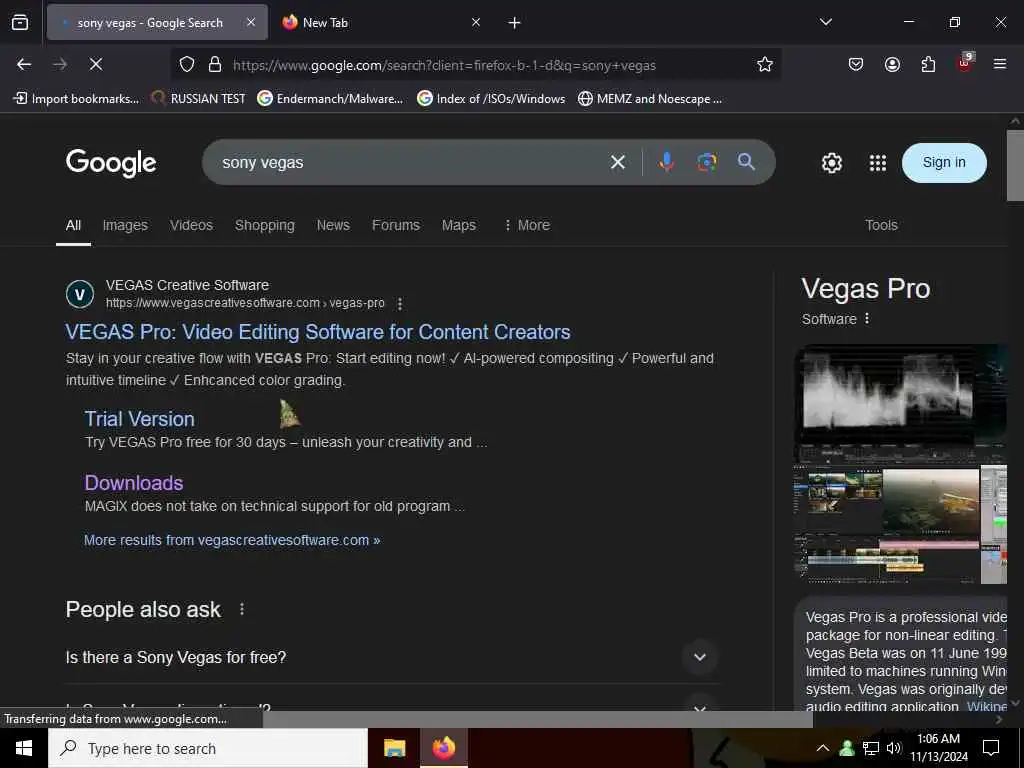
Task: Bookmark this page with star icon
Action: [765, 64]
